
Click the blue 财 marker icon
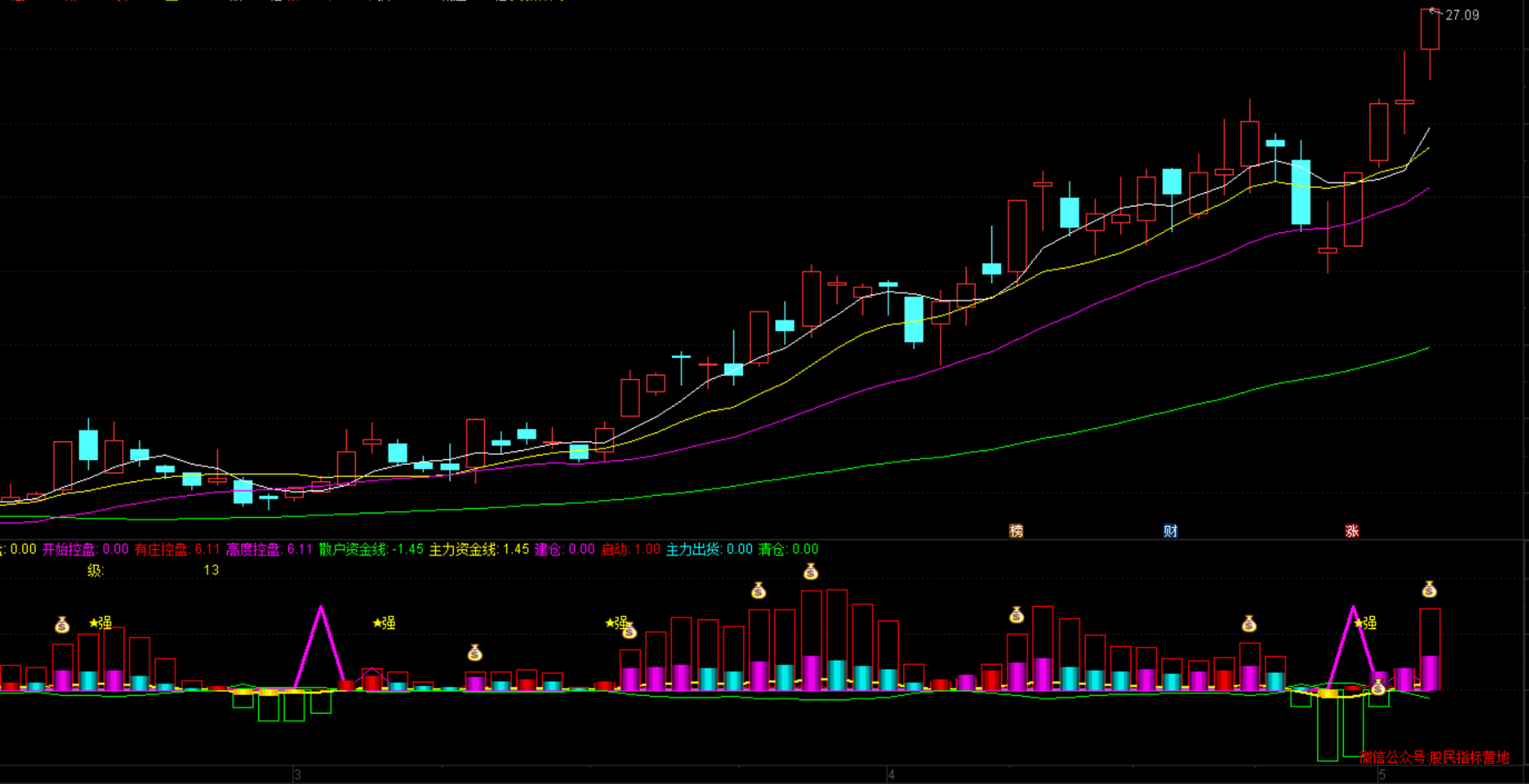[x=1171, y=531]
